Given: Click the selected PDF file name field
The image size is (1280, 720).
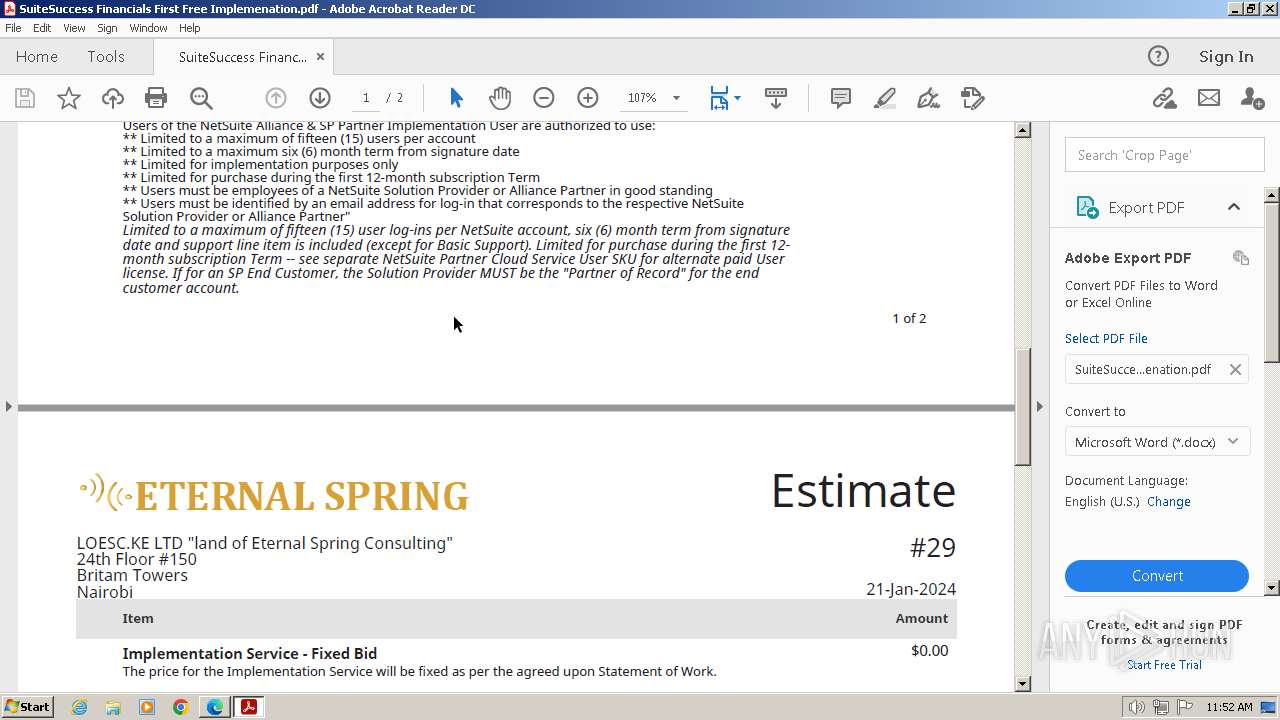Looking at the screenshot, I should pyautogui.click(x=1144, y=369).
